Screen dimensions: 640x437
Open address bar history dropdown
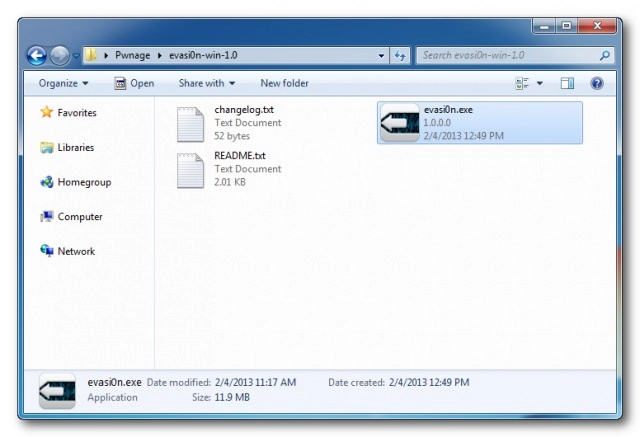(381, 56)
